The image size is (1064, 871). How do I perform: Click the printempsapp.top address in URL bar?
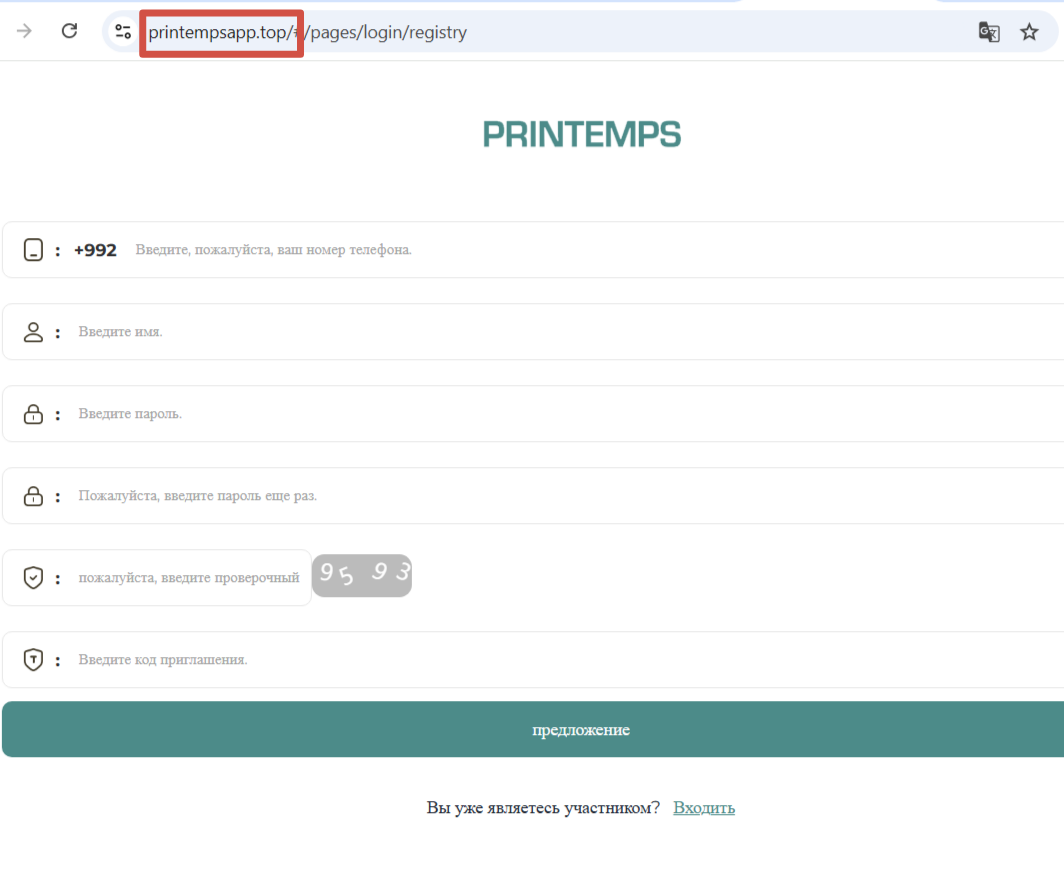(x=220, y=31)
